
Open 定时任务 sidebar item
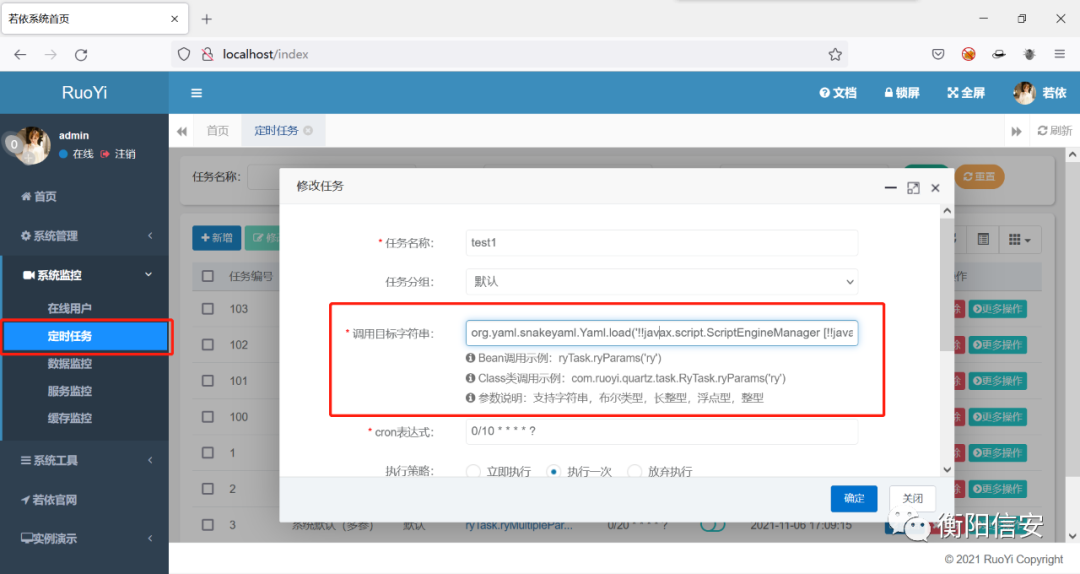click(x=86, y=336)
